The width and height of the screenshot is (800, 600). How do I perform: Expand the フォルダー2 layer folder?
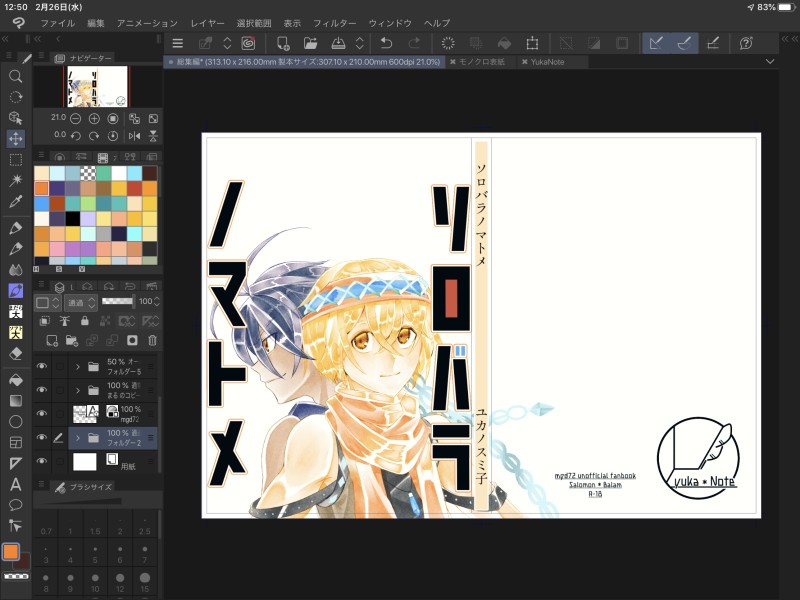78,438
